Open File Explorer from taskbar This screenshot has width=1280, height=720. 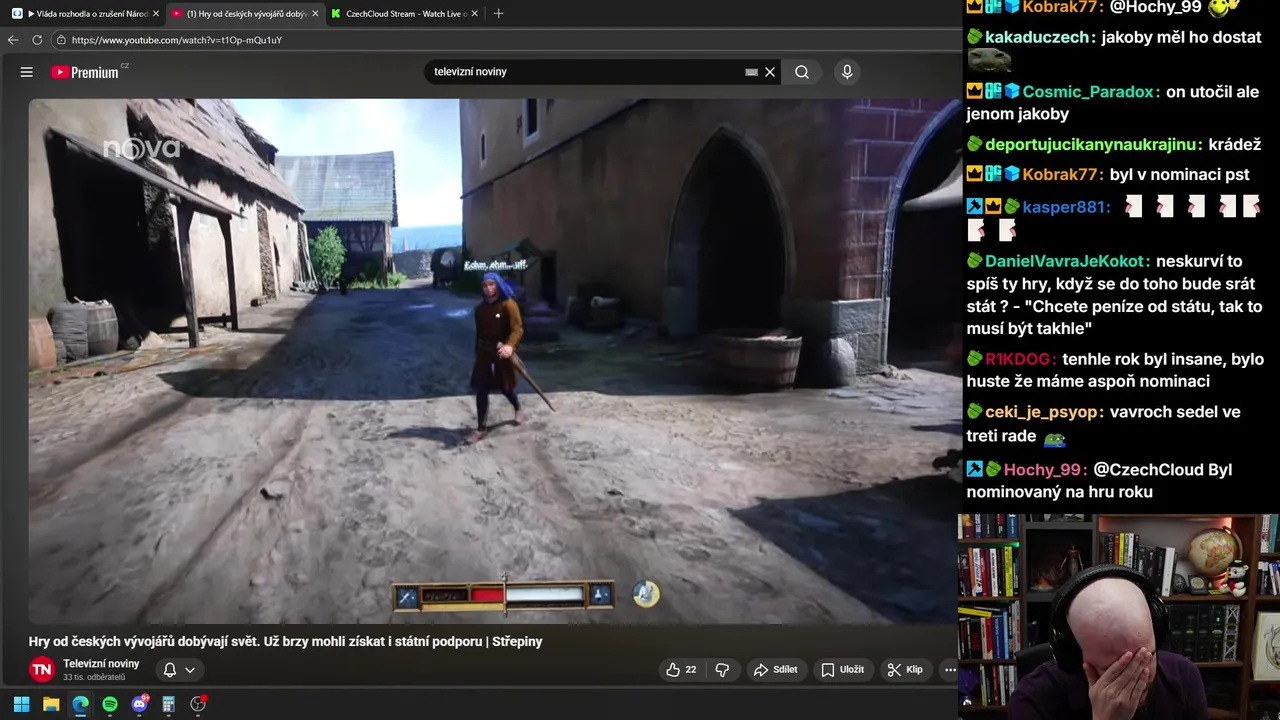(x=51, y=704)
